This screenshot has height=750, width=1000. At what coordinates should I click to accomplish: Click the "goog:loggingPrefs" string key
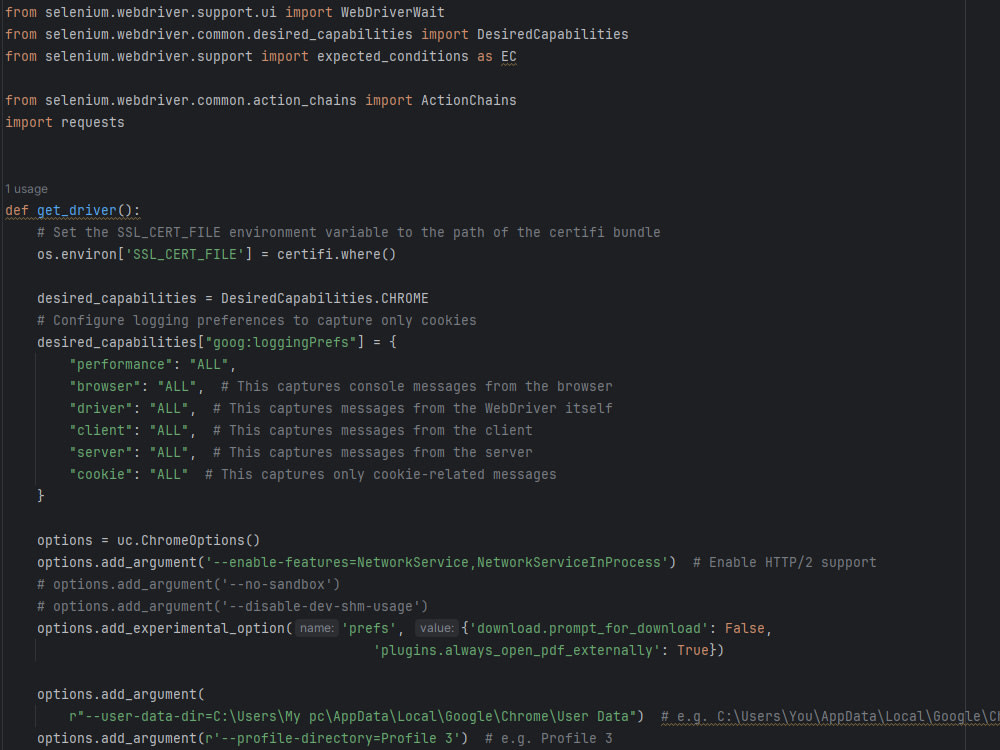click(281, 342)
